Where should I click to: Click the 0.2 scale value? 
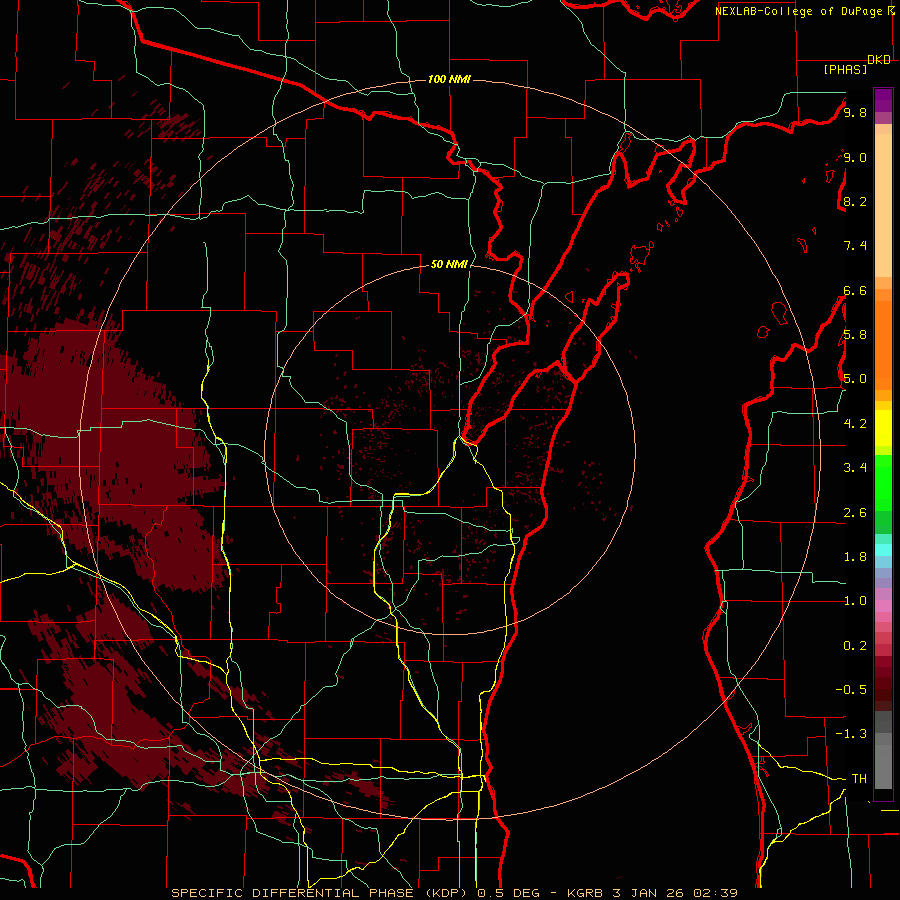(x=855, y=646)
